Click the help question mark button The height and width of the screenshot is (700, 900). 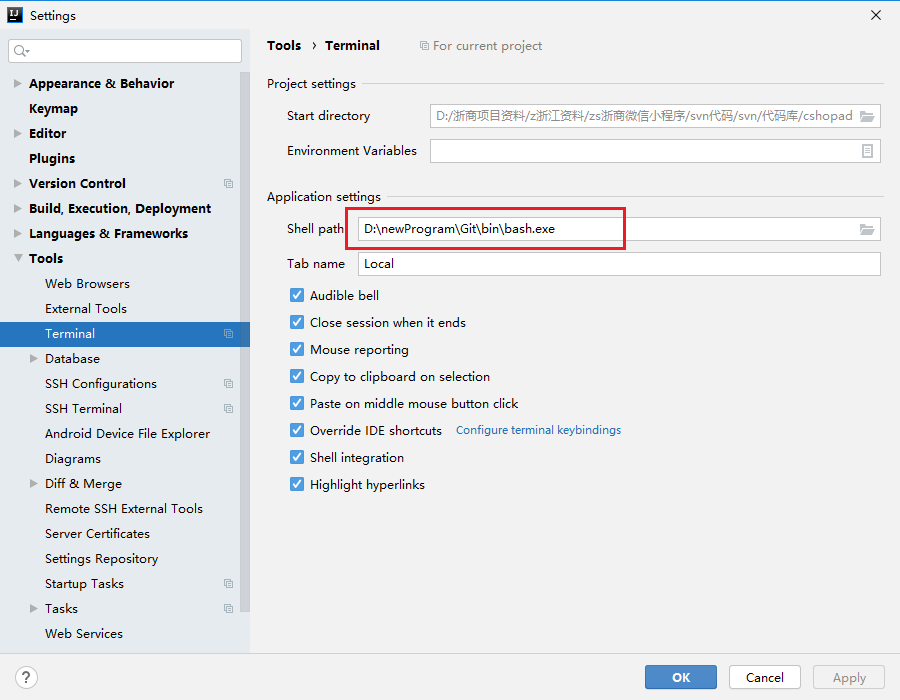[27, 677]
